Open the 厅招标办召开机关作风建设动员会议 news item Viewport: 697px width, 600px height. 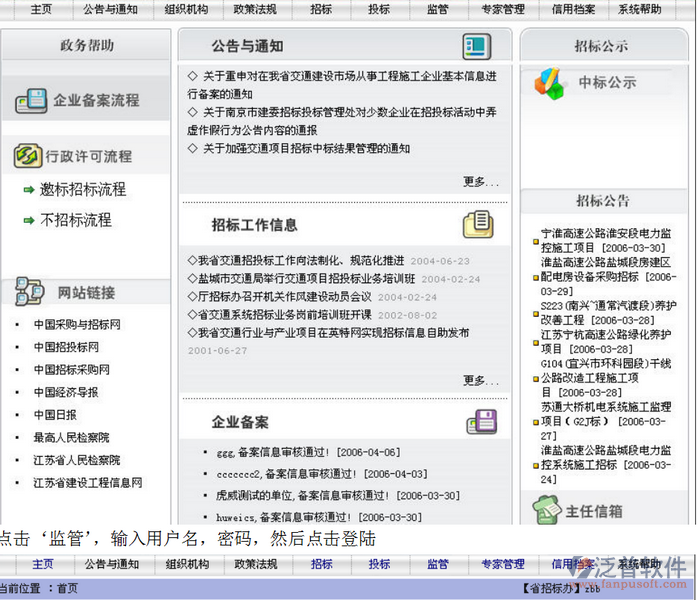pos(285,296)
